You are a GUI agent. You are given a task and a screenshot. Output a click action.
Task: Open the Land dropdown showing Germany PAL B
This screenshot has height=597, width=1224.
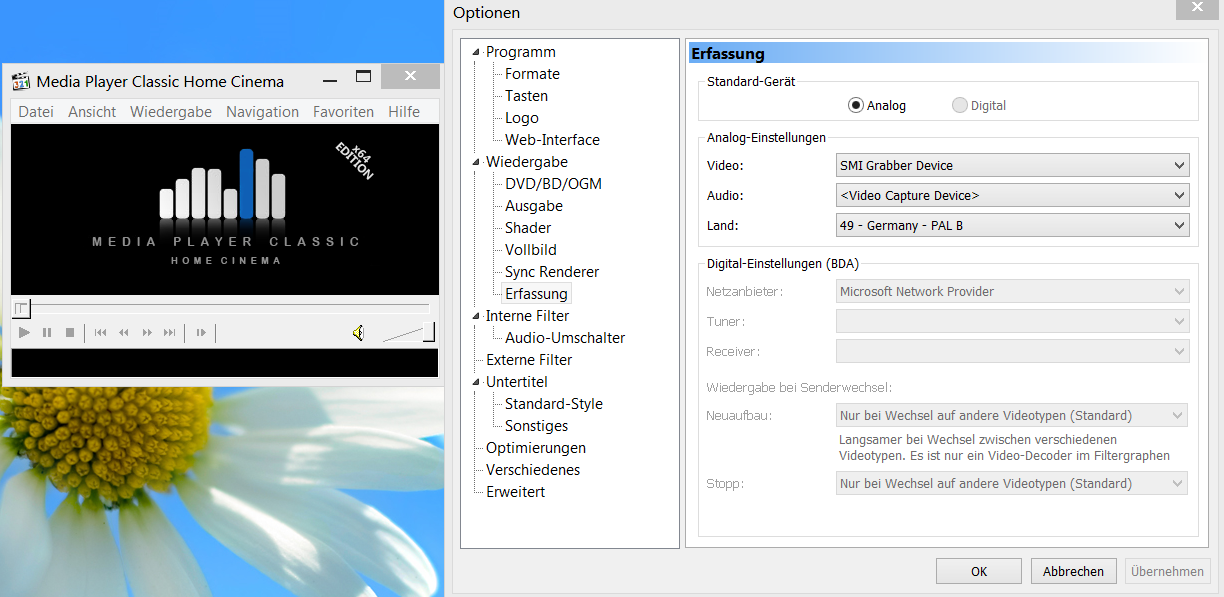[x=1012, y=225]
